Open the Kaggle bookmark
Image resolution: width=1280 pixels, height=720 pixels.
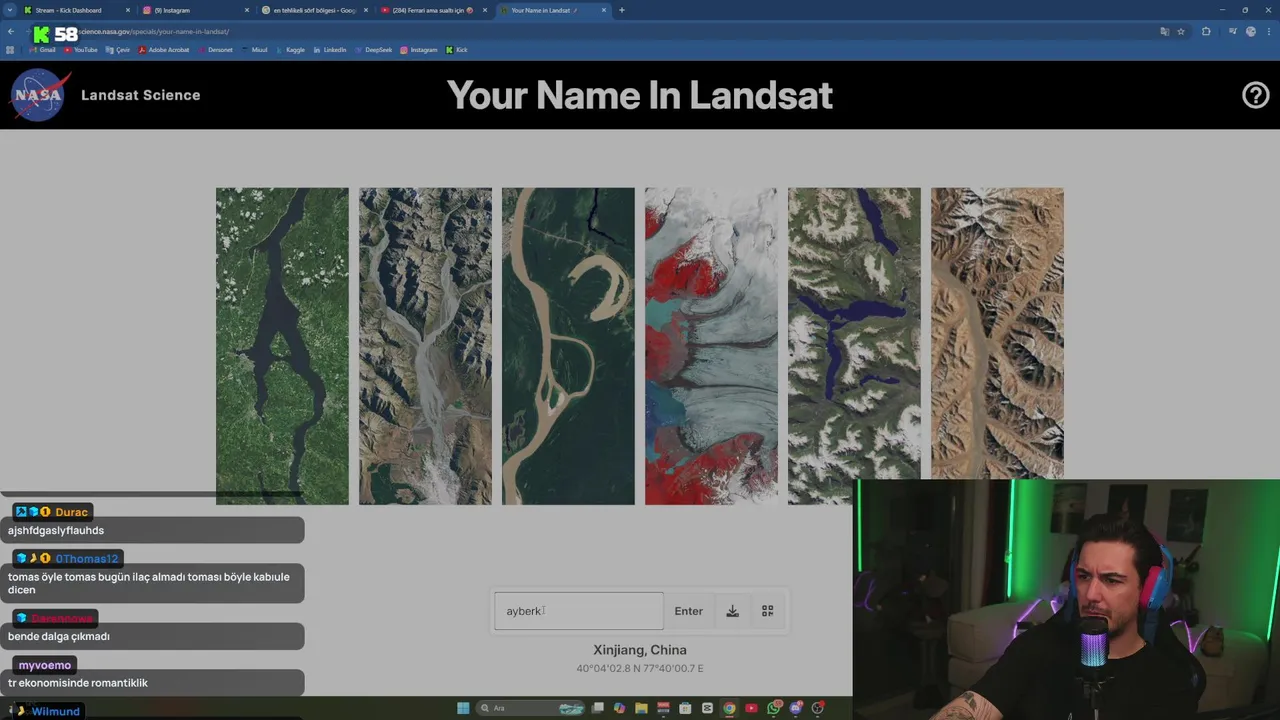pyautogui.click(x=290, y=49)
